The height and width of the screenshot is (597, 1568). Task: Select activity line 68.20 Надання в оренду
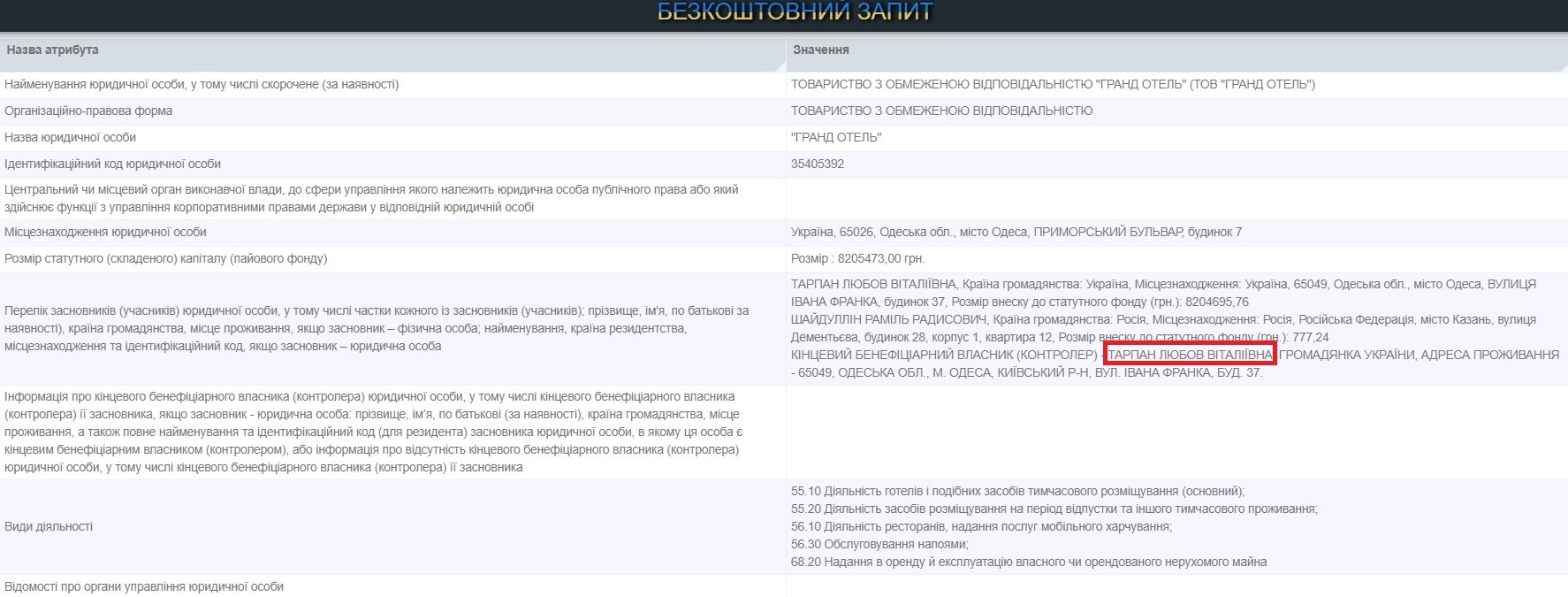[x=1028, y=562]
